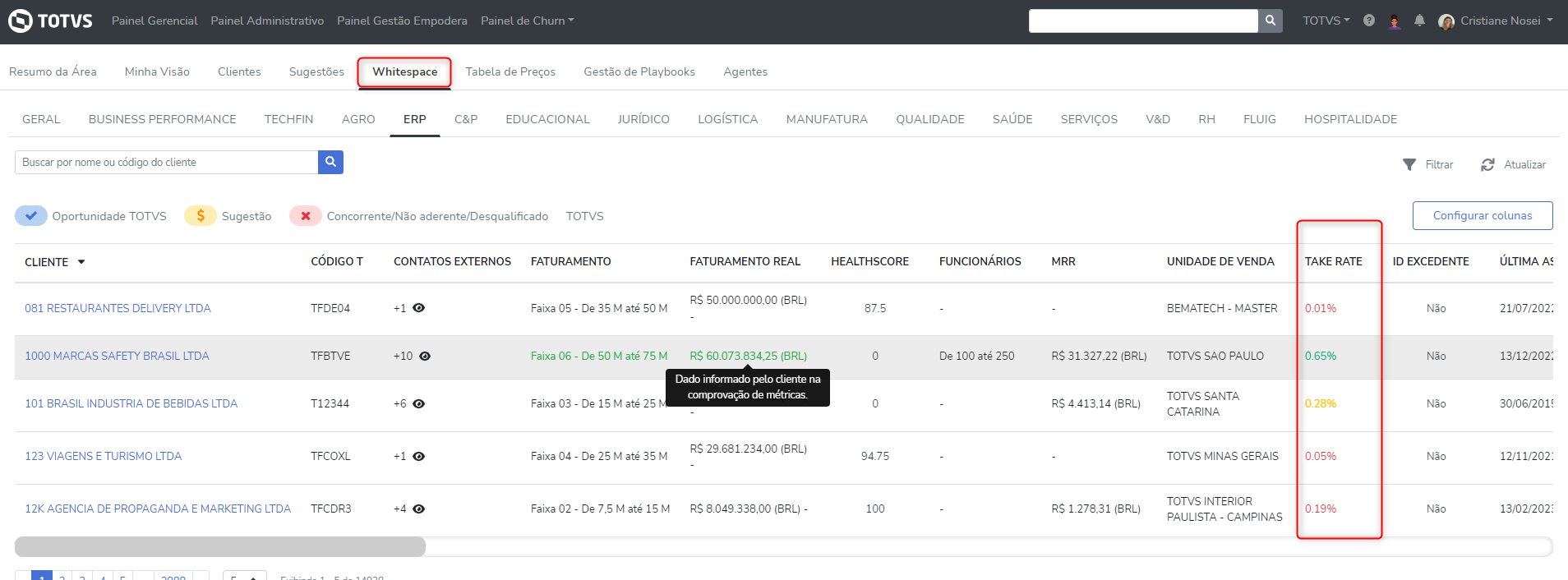Select the BUSINESS PERFORMANCE segment tab
The image size is (1568, 580).
coord(162,119)
